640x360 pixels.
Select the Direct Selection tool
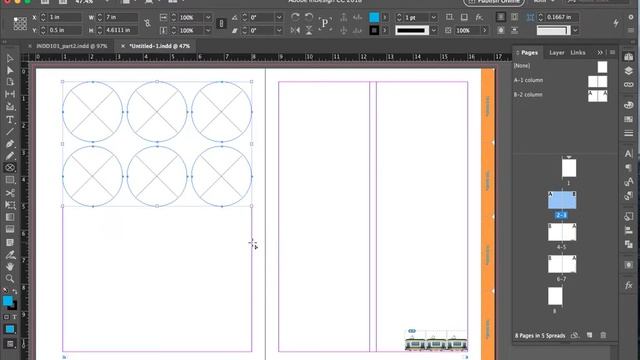coord(10,70)
